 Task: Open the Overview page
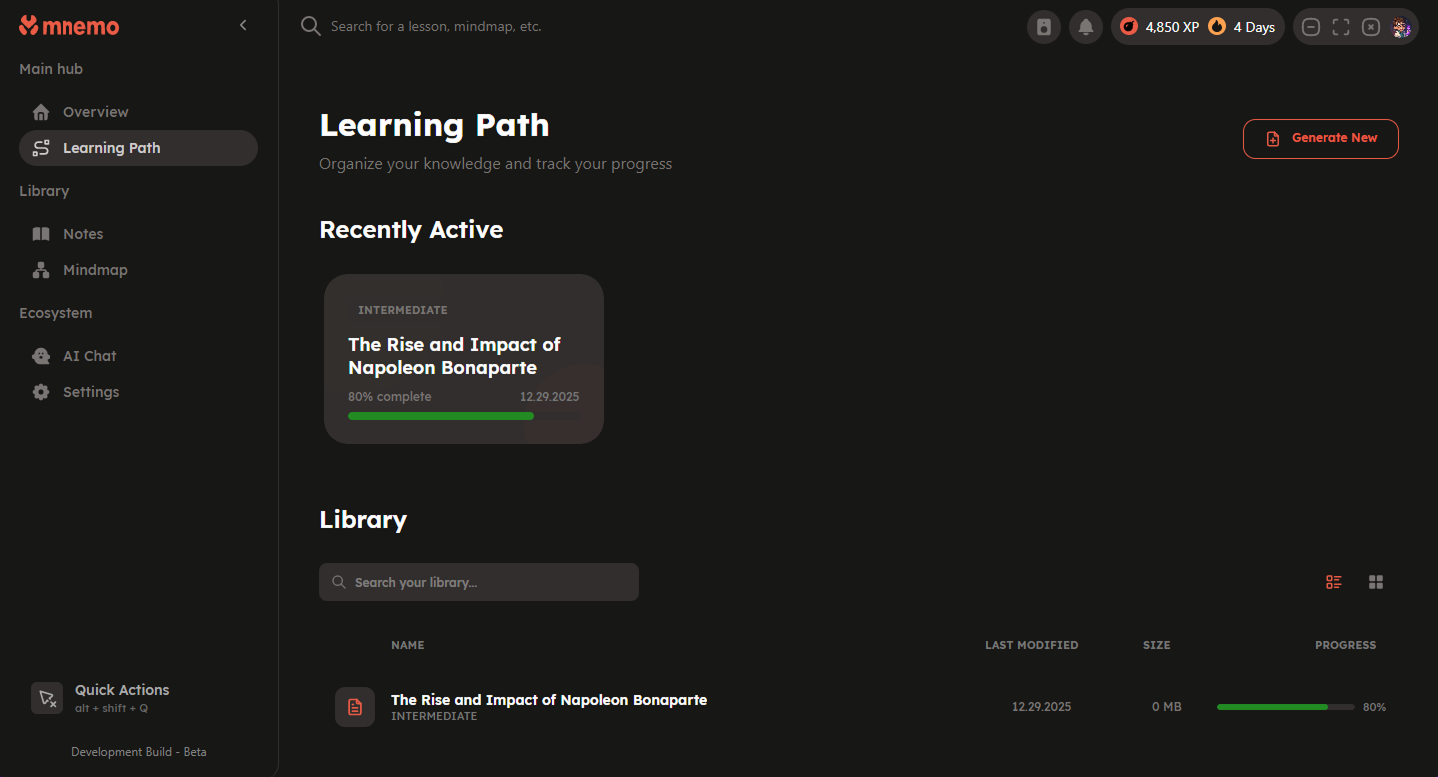138,112
